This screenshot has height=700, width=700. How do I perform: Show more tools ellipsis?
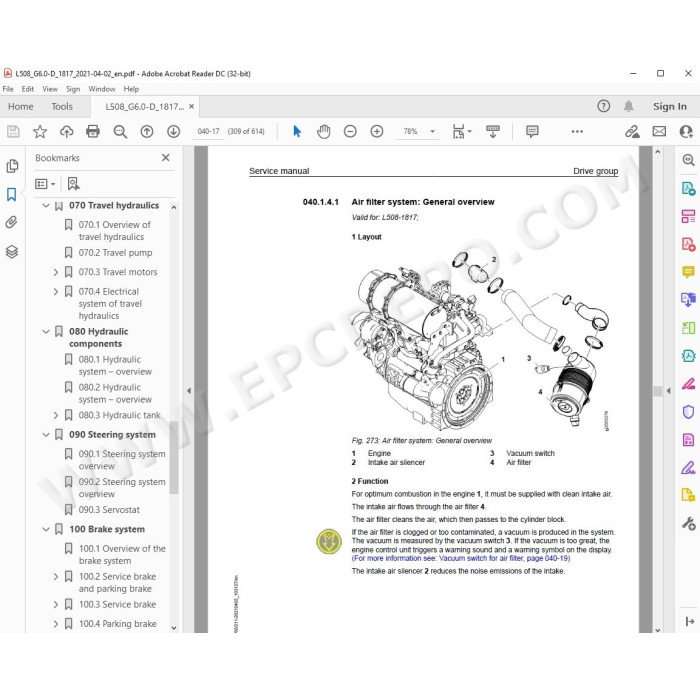[577, 131]
